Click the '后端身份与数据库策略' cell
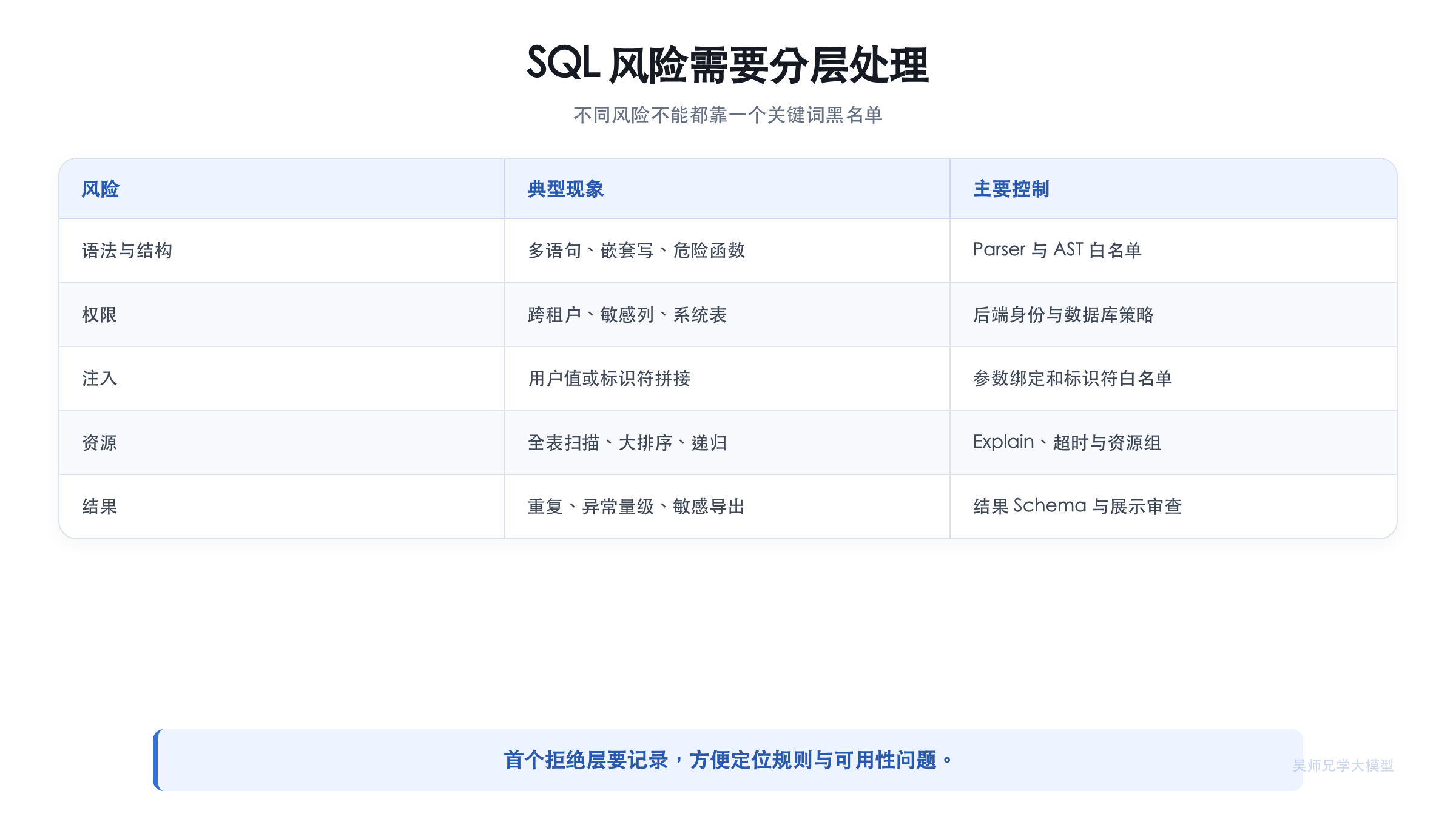The height and width of the screenshot is (819, 1456). pyautogui.click(x=1173, y=315)
